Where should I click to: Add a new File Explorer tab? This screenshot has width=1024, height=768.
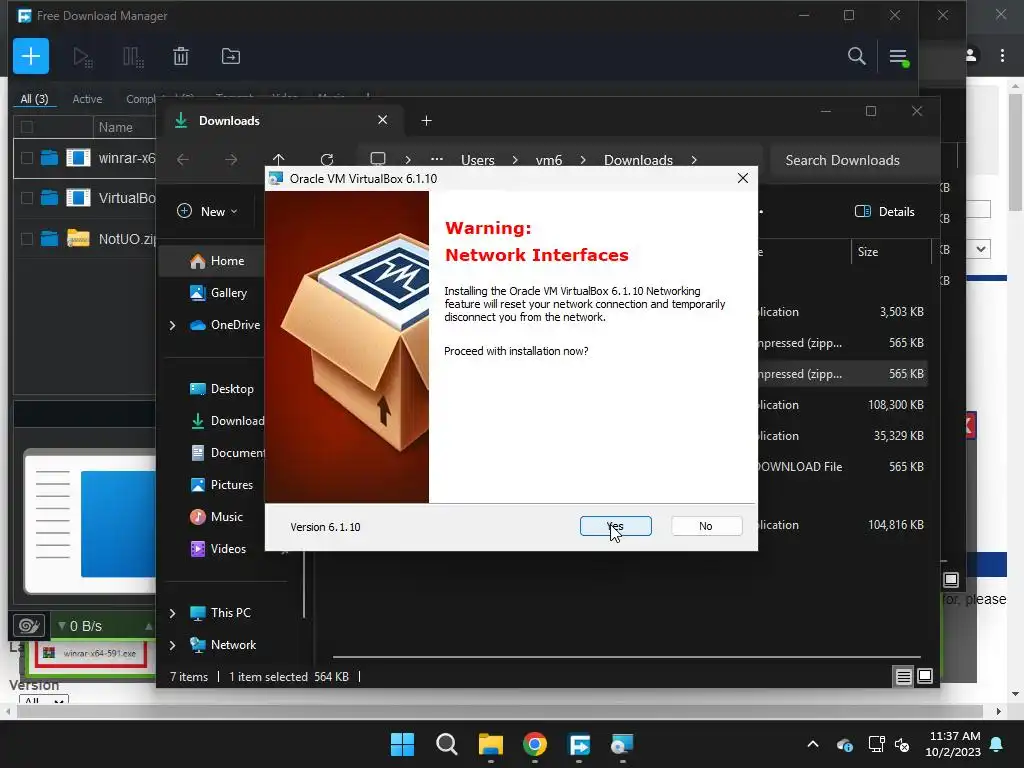point(426,121)
